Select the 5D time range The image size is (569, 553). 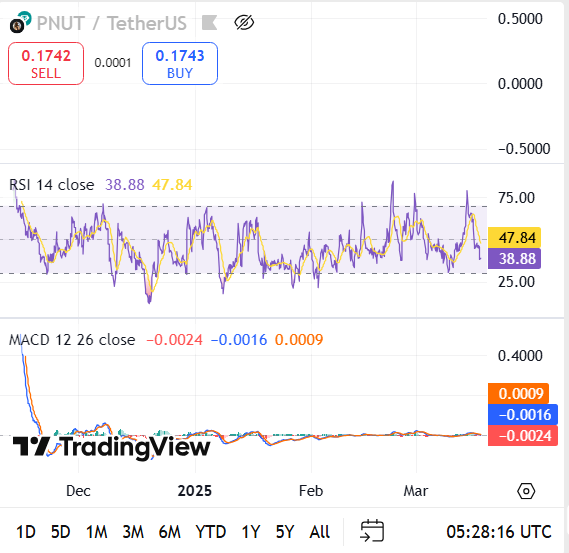[x=61, y=532]
